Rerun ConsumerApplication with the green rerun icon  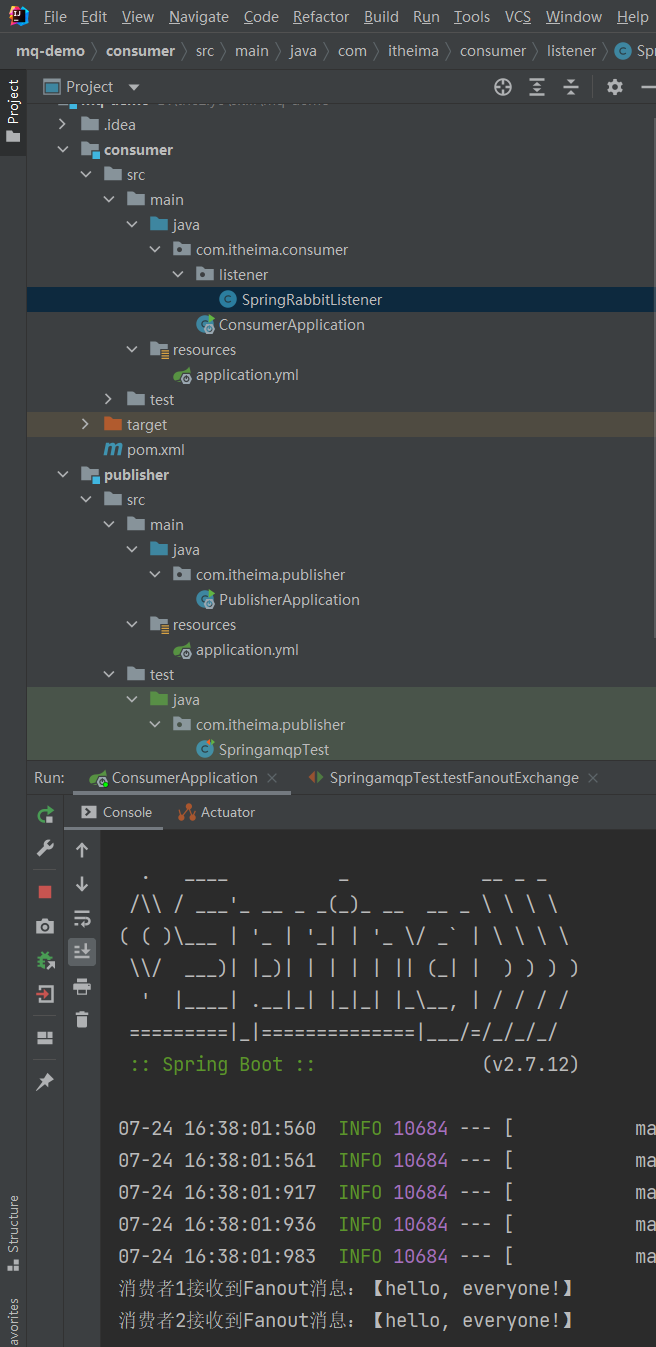45,815
